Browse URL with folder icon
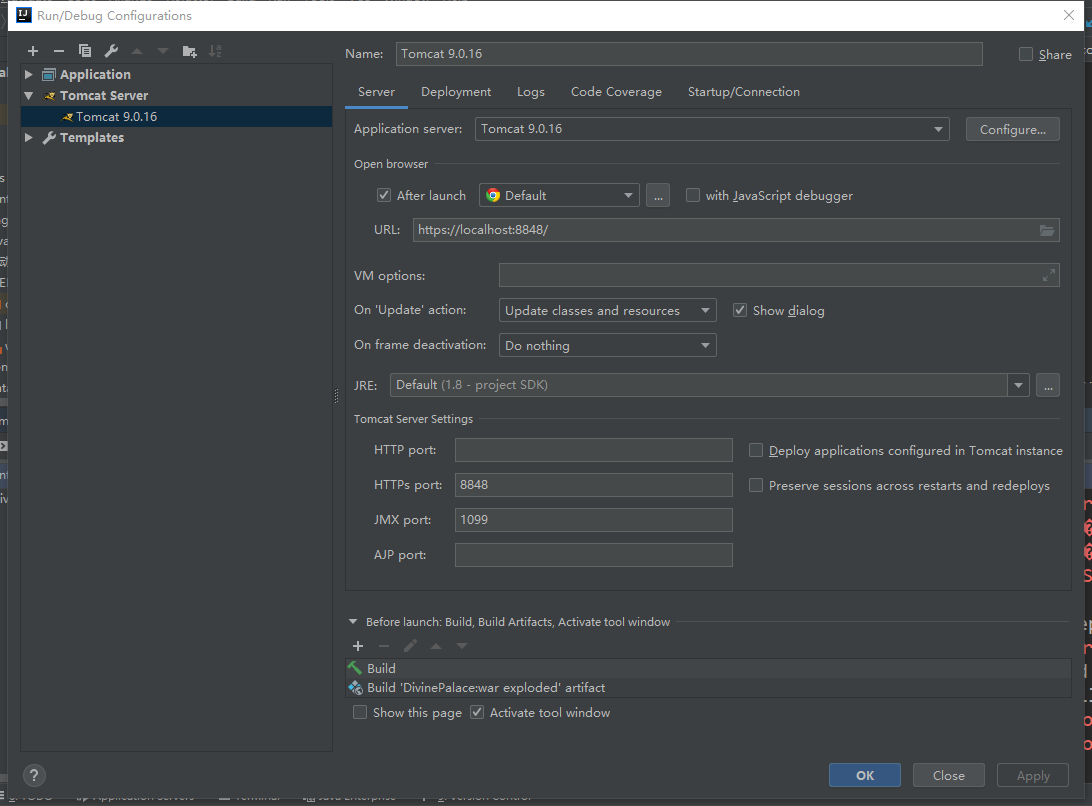This screenshot has width=1092, height=806. click(1047, 230)
